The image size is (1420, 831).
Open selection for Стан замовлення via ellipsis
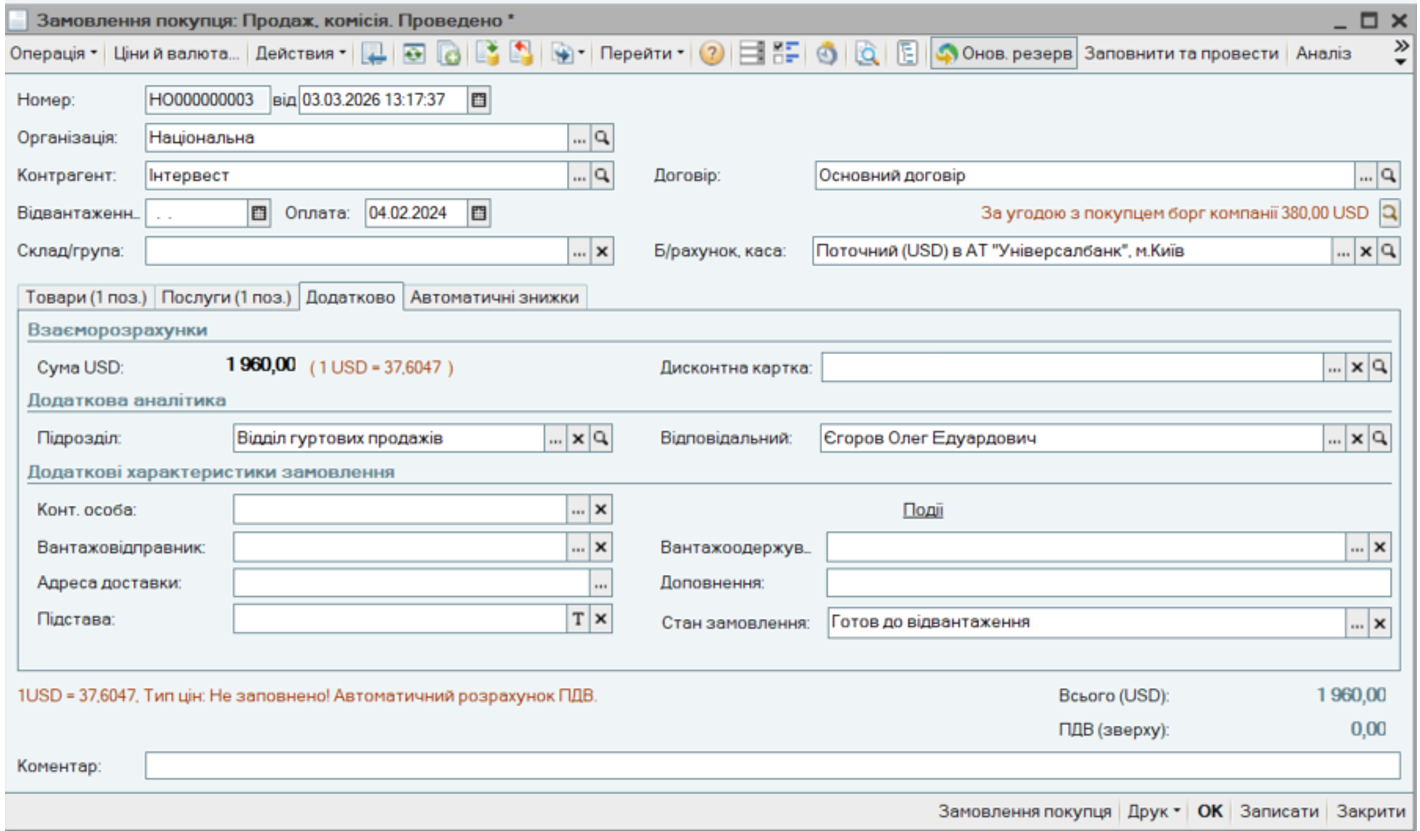pyautogui.click(x=1357, y=623)
